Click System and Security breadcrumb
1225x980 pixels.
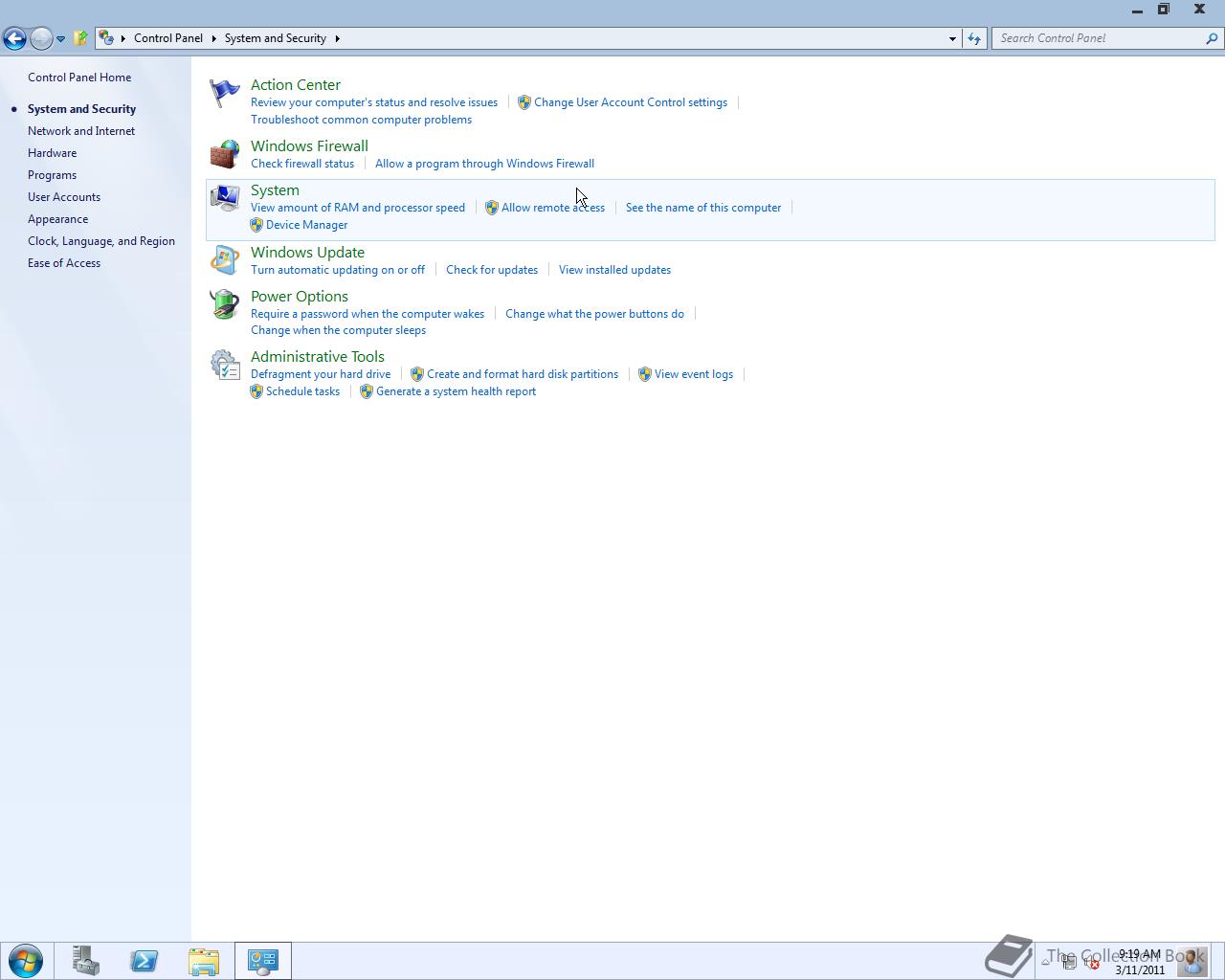(x=276, y=38)
